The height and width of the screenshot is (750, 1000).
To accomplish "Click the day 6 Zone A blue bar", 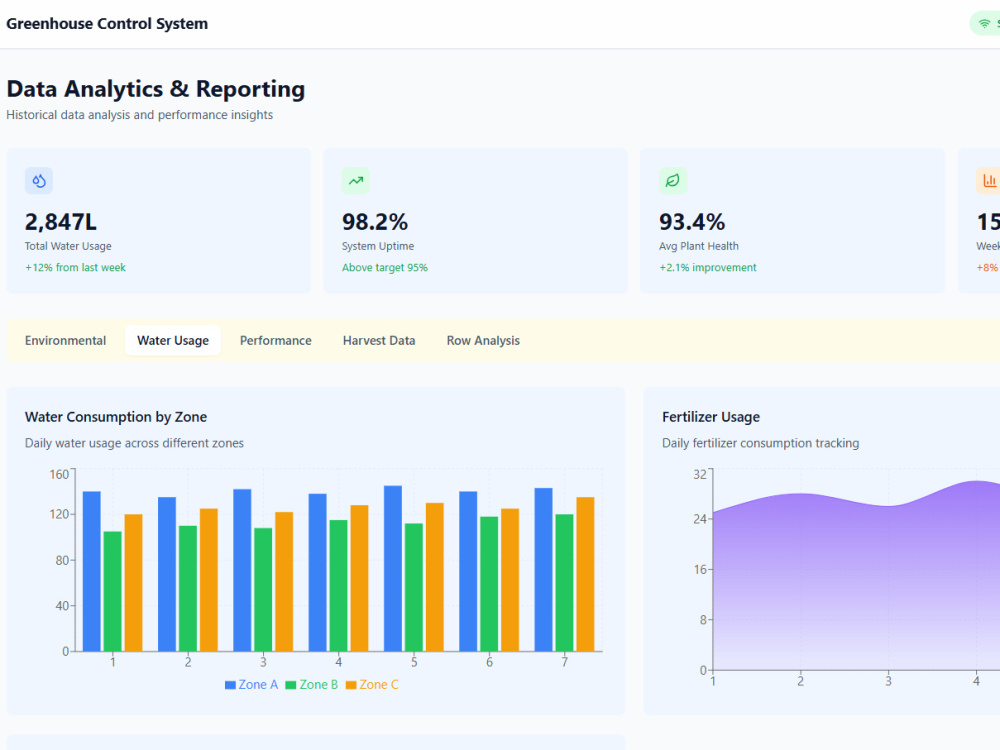I will 468,571.
